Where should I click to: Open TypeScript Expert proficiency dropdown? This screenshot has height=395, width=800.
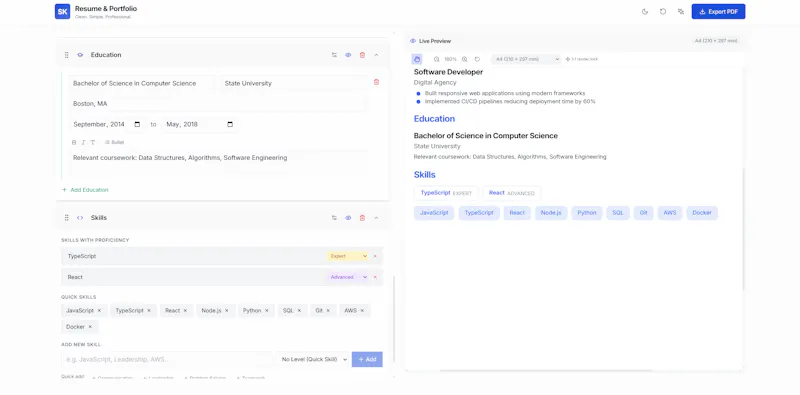click(348, 256)
